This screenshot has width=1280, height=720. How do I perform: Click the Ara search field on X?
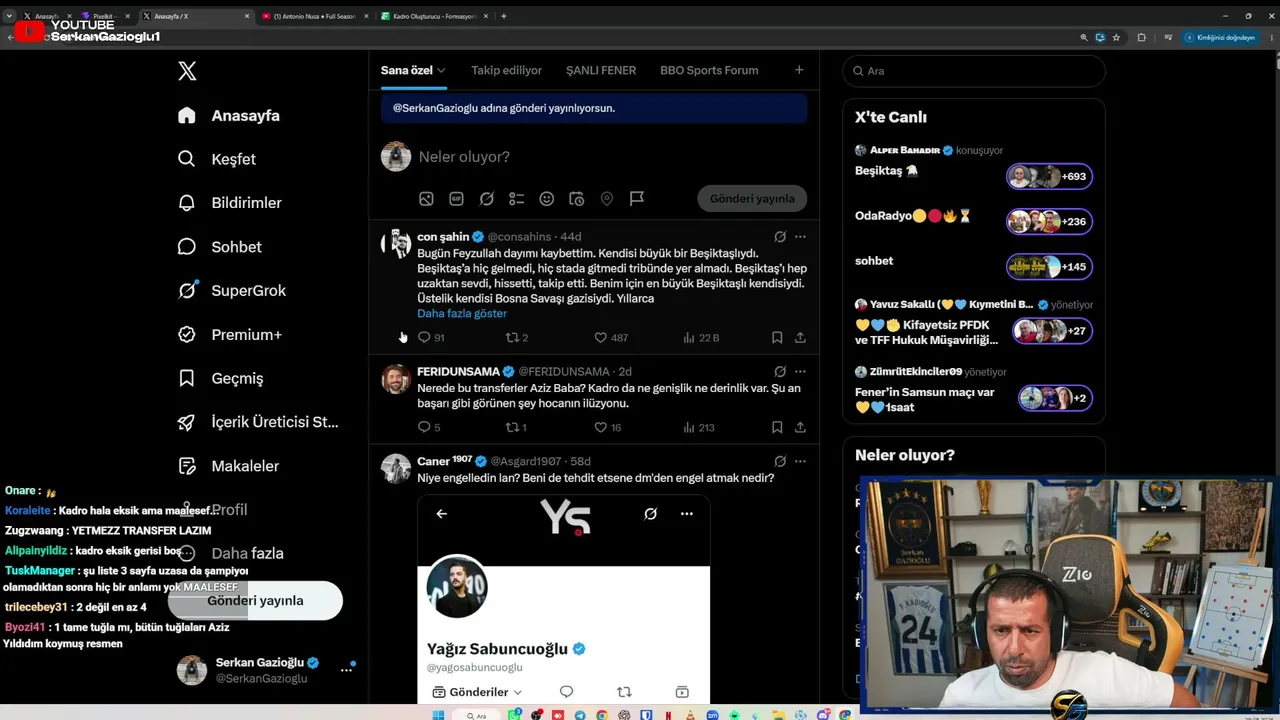pos(974,71)
